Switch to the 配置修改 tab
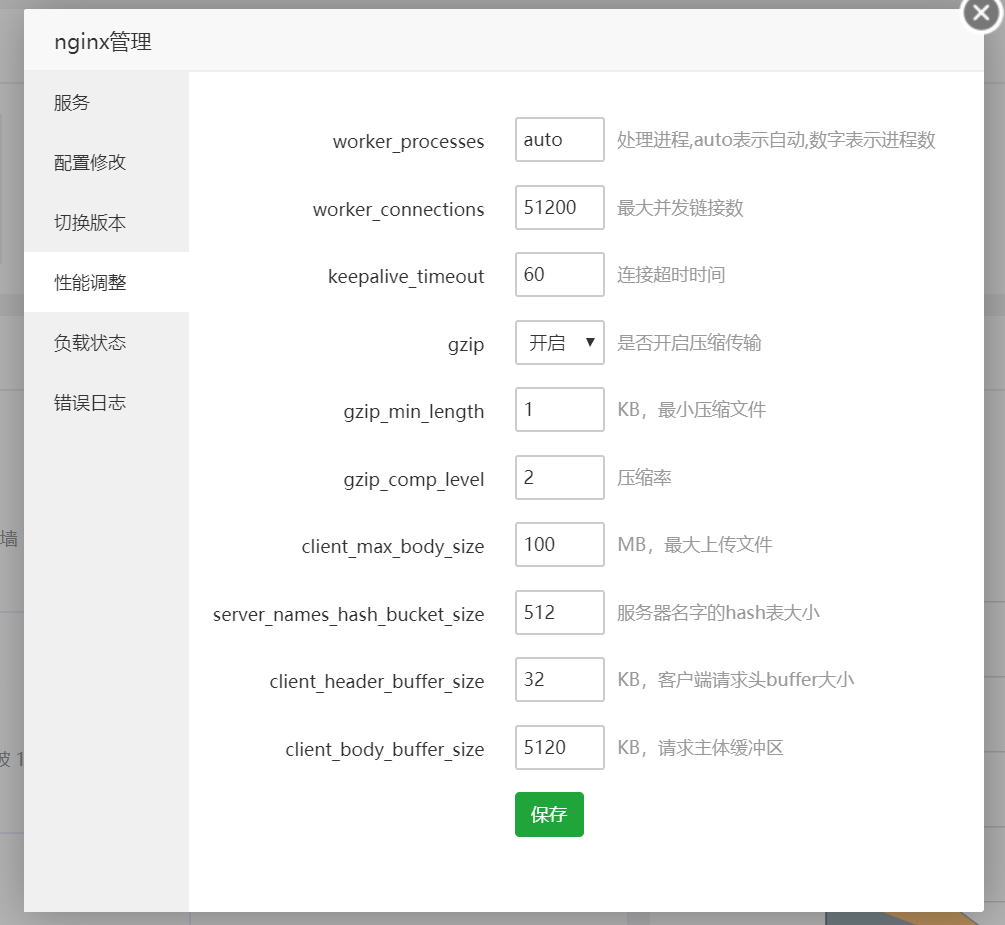 tap(106, 162)
